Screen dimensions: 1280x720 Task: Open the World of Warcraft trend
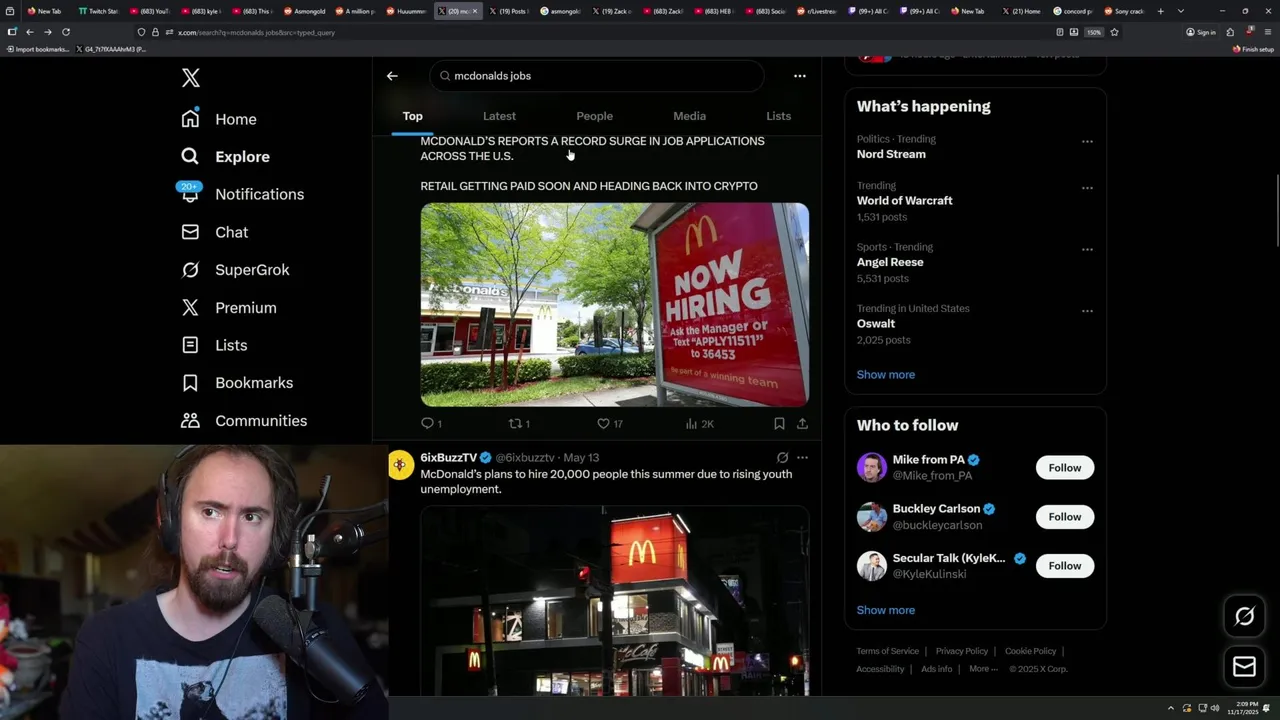click(x=904, y=200)
